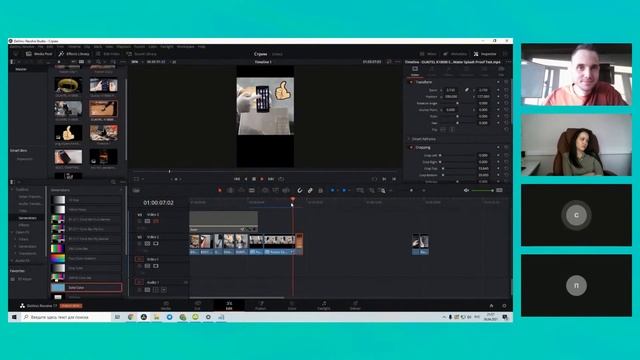
Task: Switch to the Fusion page tab
Action: [260, 305]
